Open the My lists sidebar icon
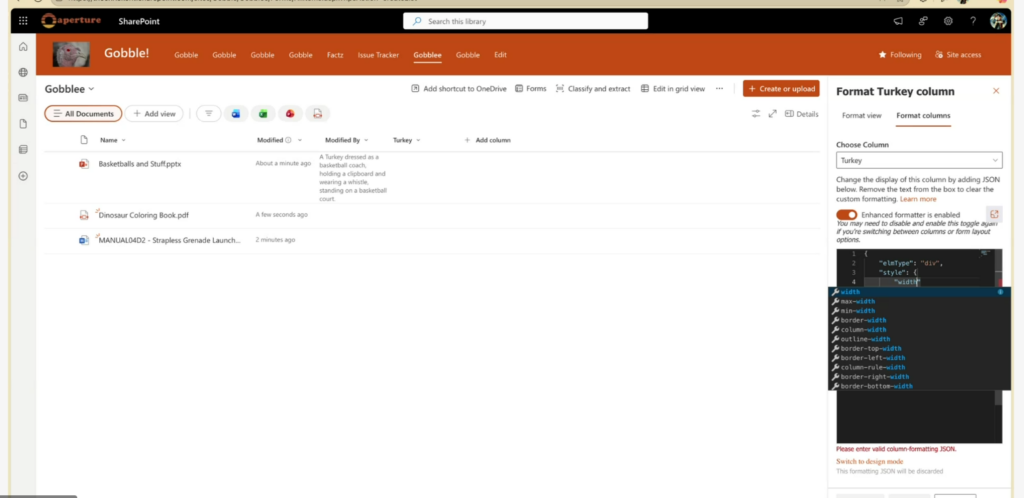1024x498 pixels. coord(24,149)
